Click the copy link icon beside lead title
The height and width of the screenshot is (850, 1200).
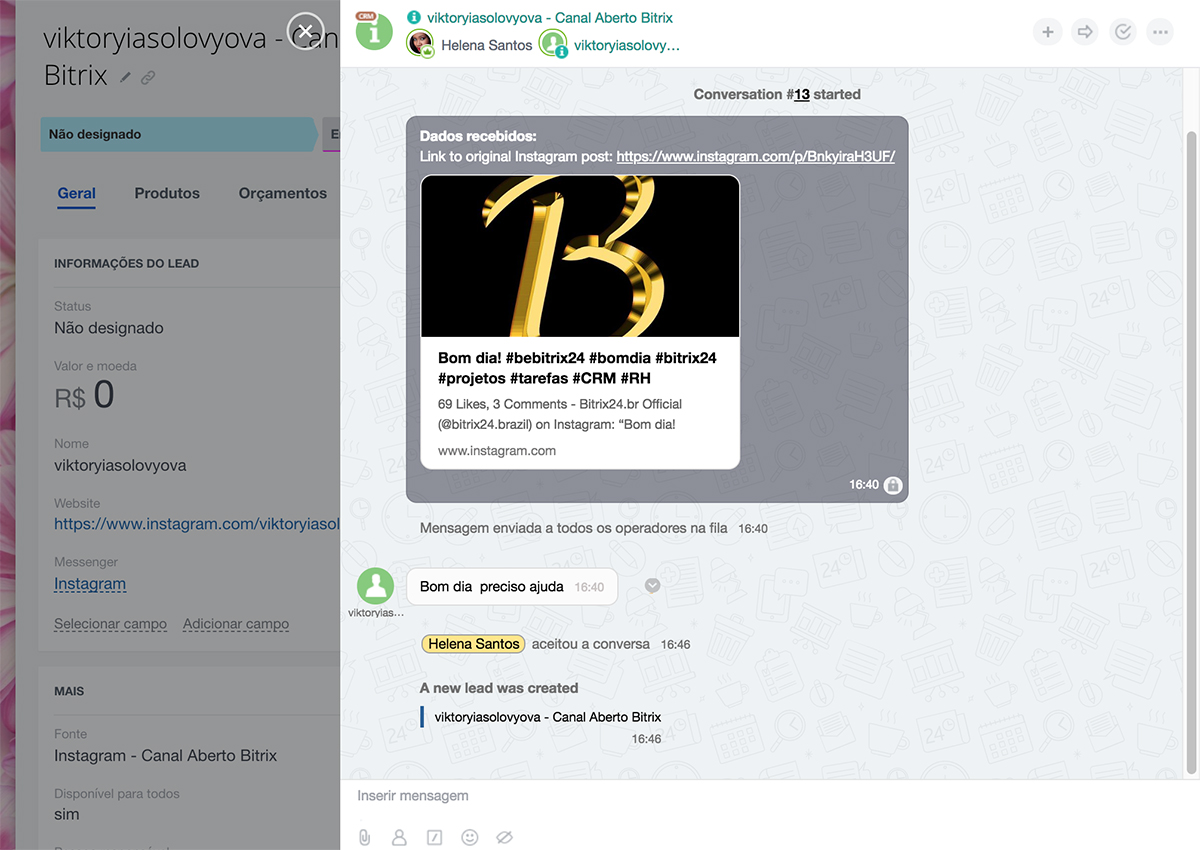point(148,77)
